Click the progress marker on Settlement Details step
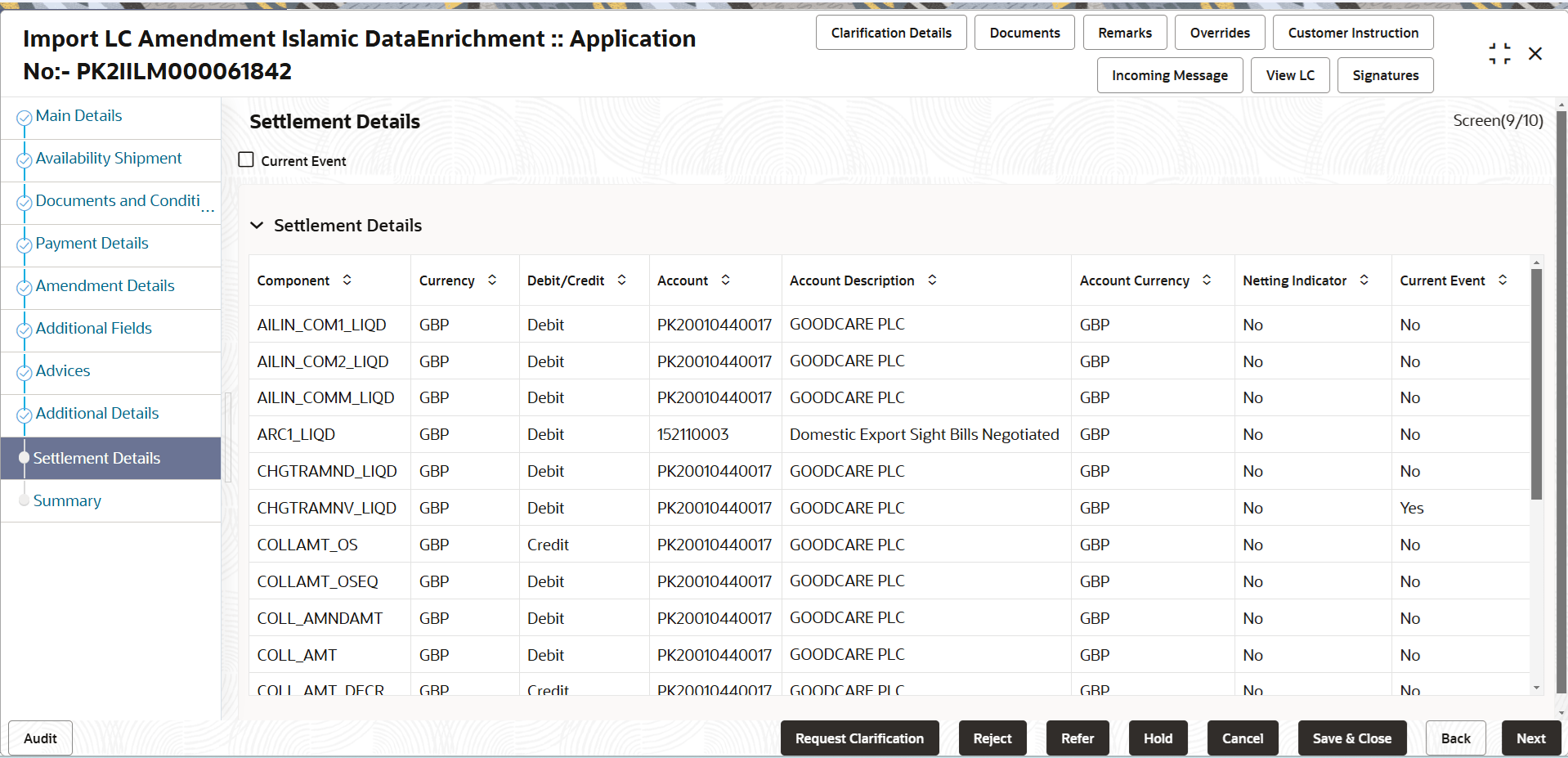The height and width of the screenshot is (758, 1568). (x=24, y=458)
